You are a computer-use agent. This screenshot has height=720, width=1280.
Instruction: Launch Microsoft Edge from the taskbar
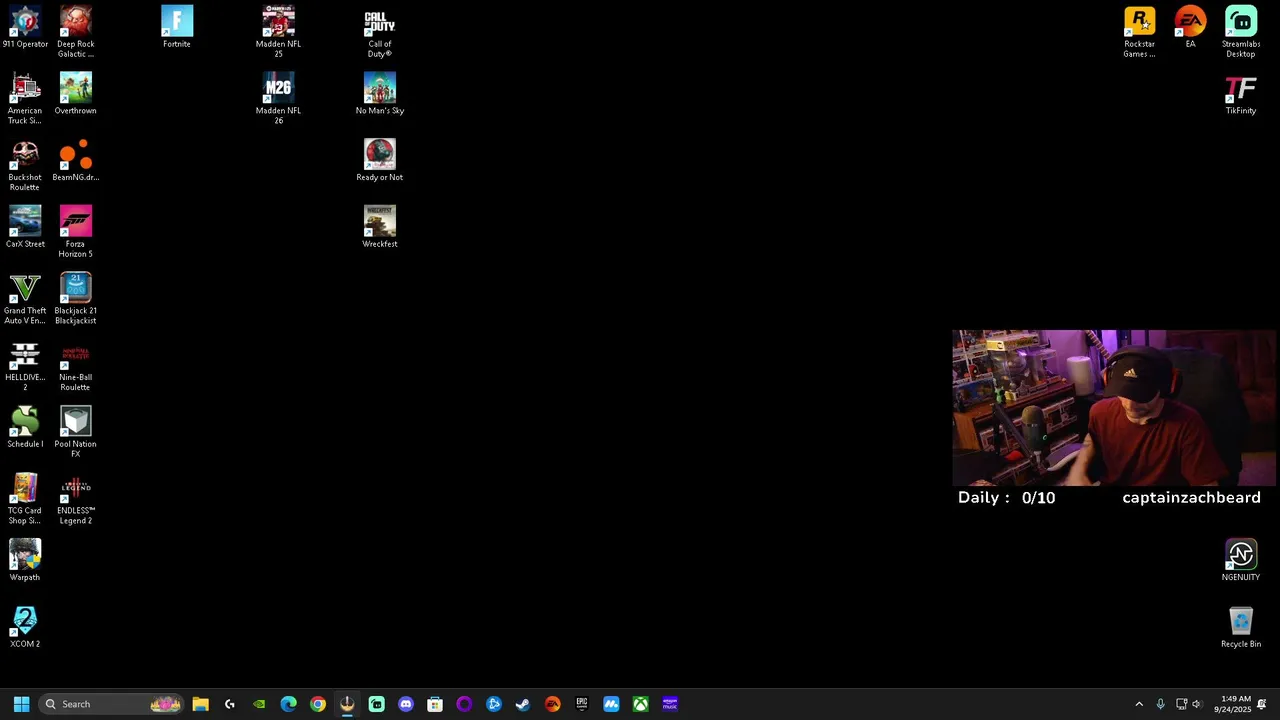click(x=288, y=704)
